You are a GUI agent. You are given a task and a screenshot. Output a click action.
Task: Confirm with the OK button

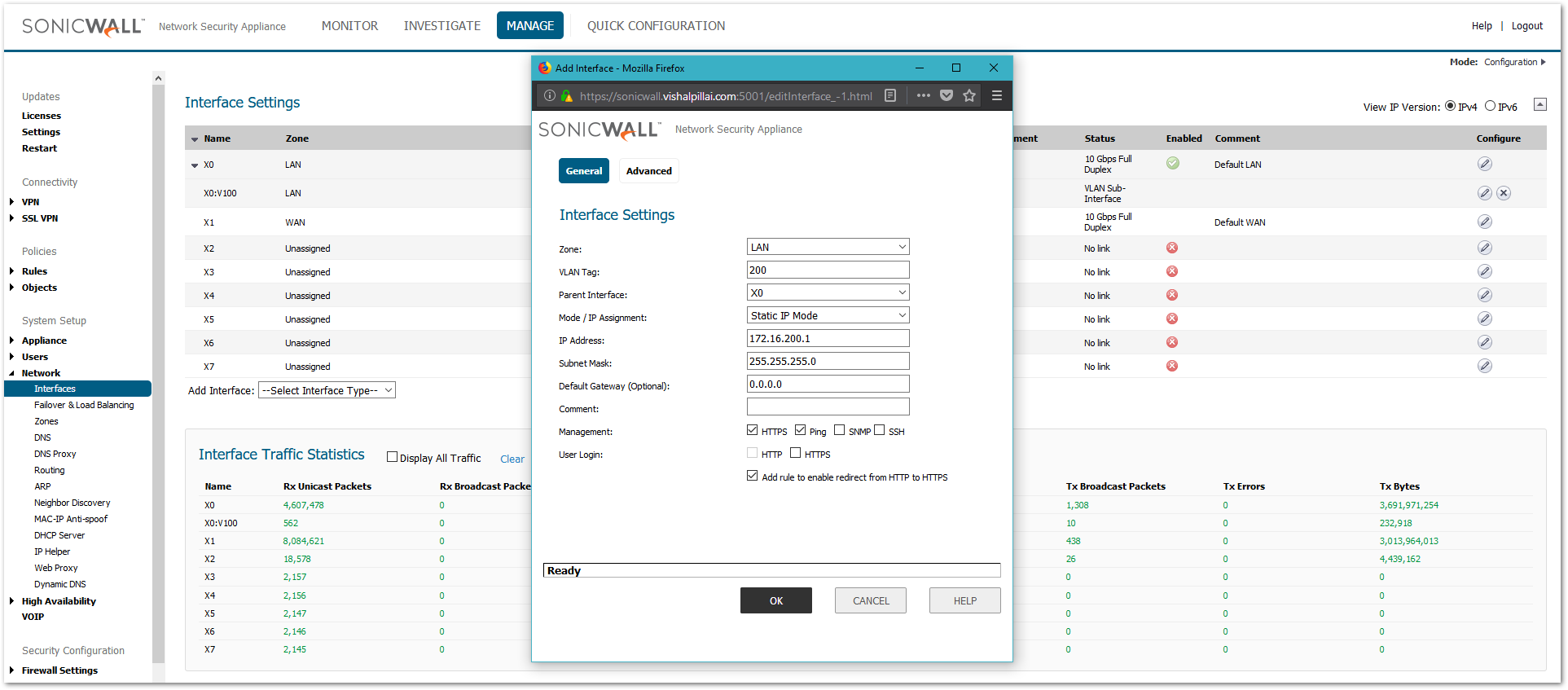point(776,600)
